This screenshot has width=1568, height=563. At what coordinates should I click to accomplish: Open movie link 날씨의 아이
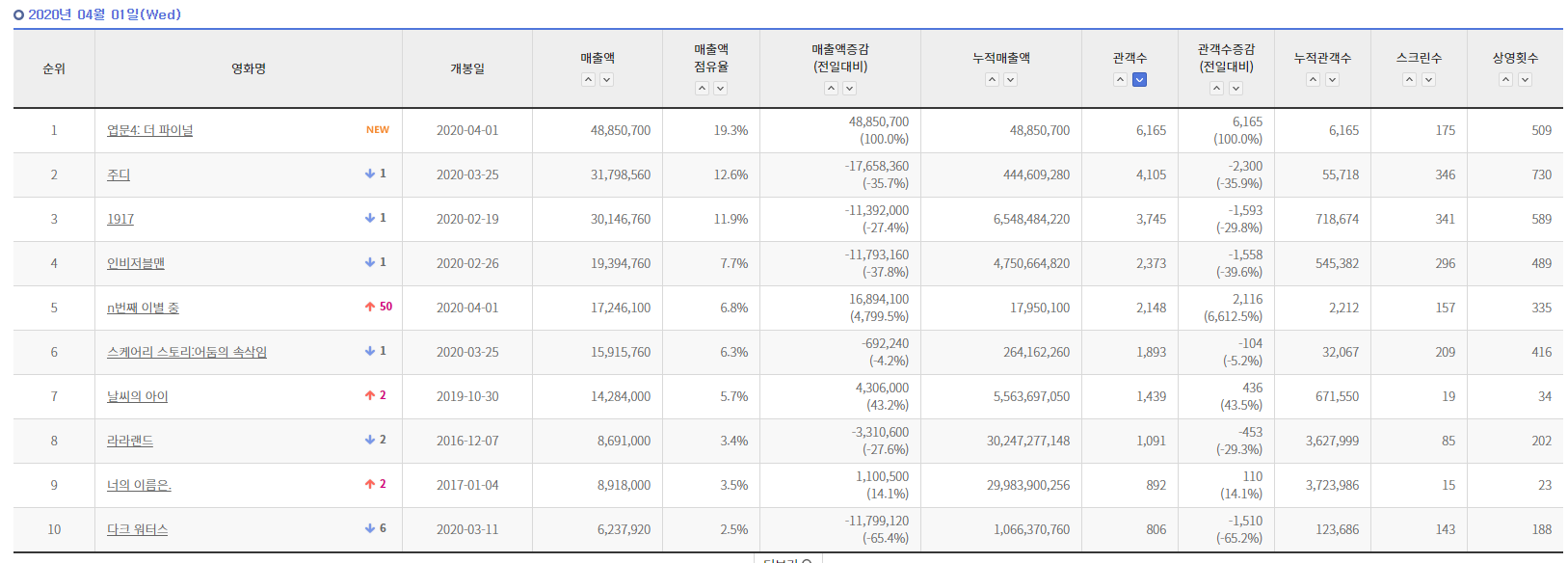click(x=137, y=396)
